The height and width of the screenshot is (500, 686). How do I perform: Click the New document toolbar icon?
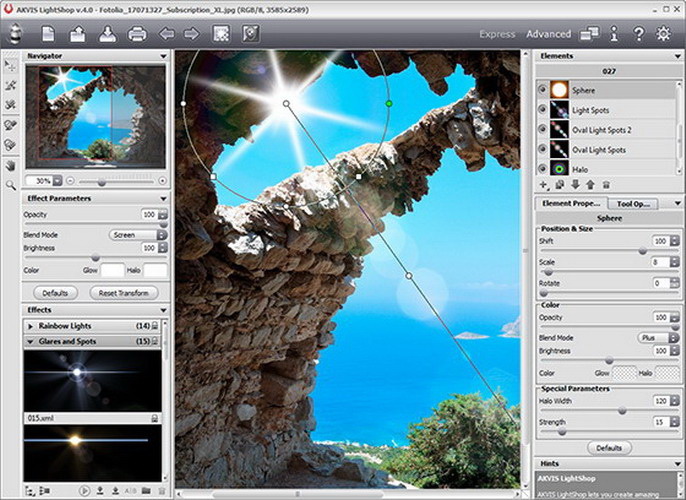(x=48, y=34)
